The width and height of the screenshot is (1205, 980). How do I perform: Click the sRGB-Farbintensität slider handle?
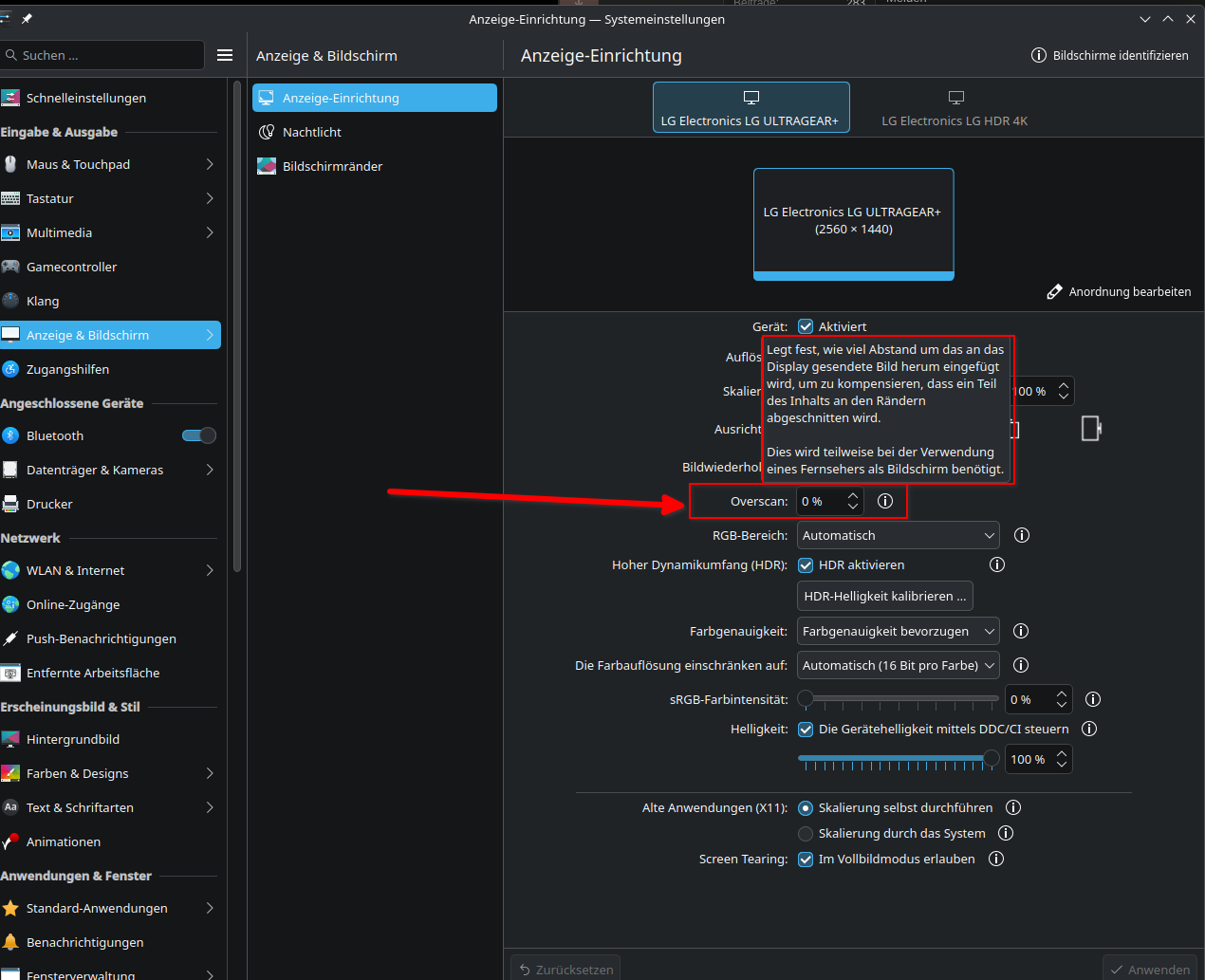[806, 699]
